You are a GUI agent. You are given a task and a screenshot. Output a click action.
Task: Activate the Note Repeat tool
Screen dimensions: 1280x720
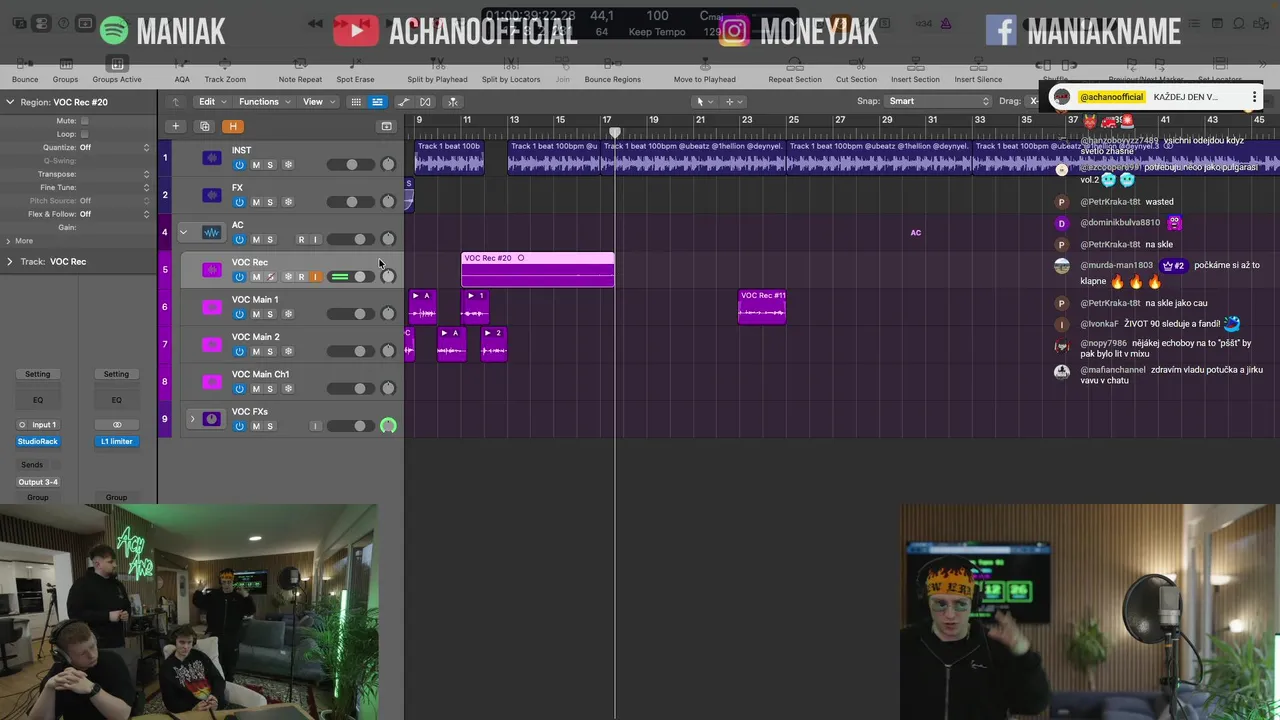(x=300, y=71)
